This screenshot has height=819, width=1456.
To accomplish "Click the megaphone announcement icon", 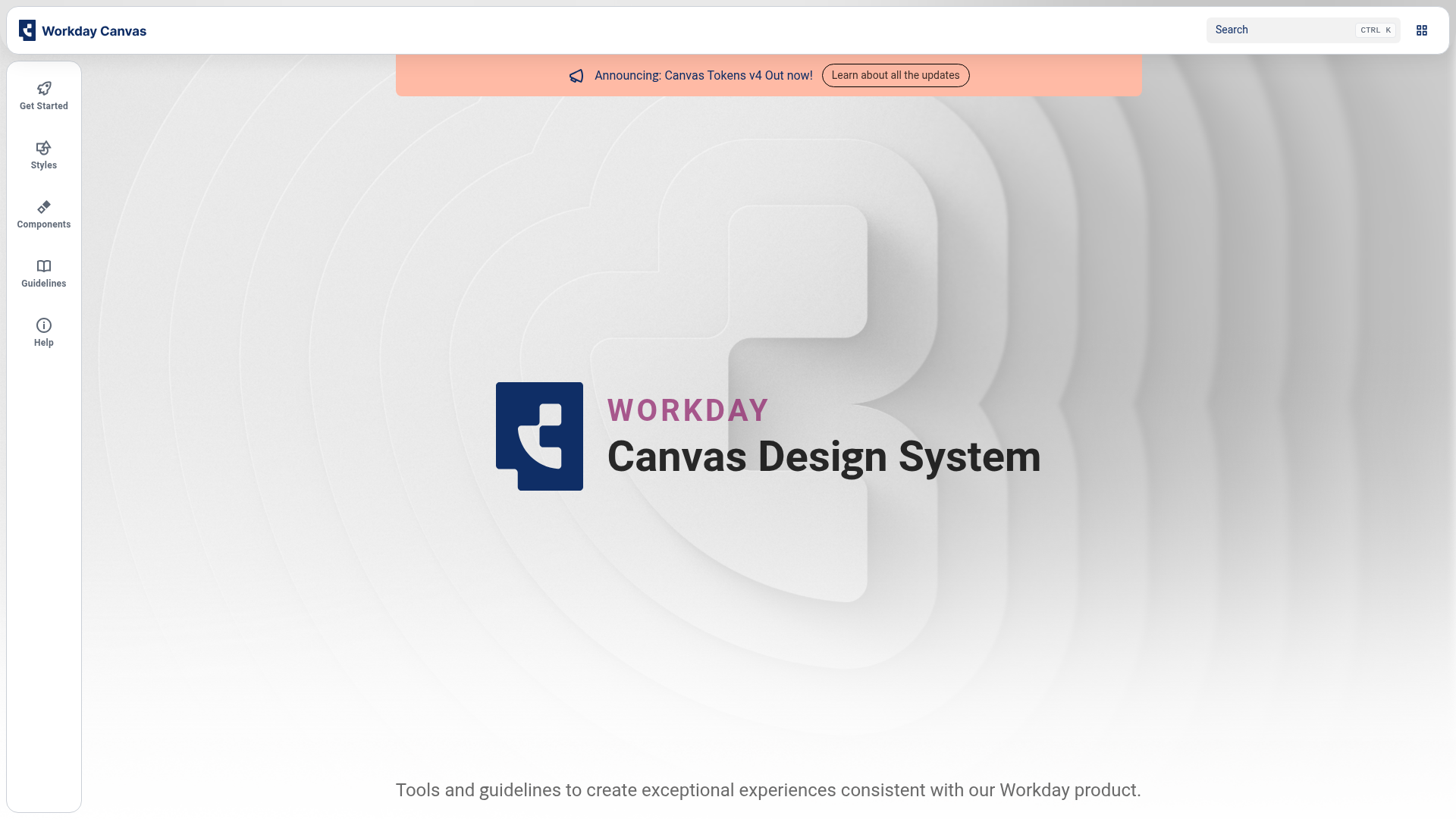I will tap(576, 76).
